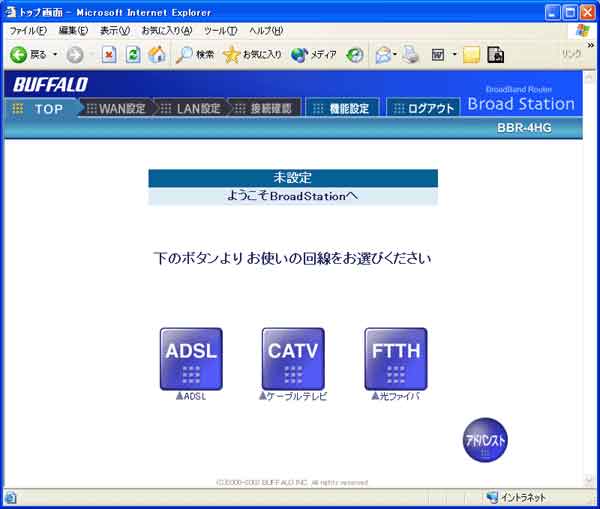The image size is (600, 509).
Task: Open the History clock icon
Action: click(355, 55)
